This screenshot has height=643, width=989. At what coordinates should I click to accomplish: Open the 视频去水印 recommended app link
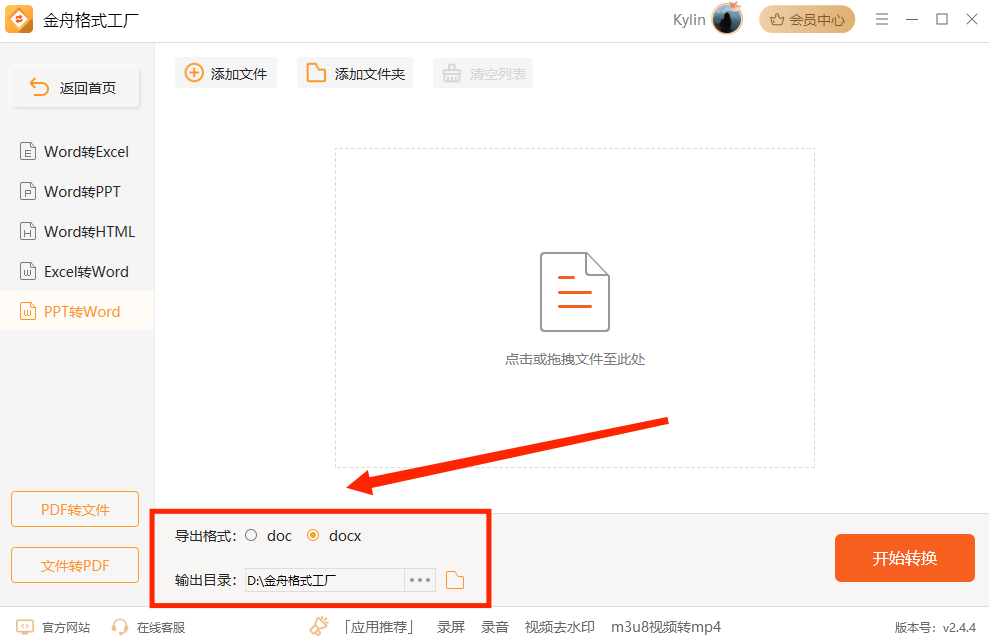tap(559, 627)
